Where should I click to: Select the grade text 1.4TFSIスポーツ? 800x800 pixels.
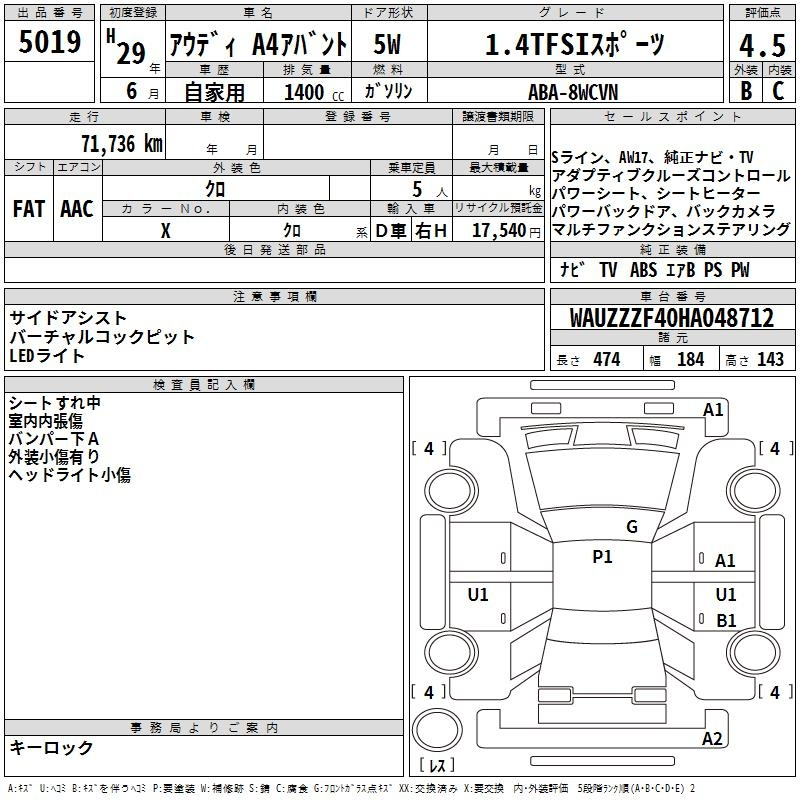click(x=574, y=45)
